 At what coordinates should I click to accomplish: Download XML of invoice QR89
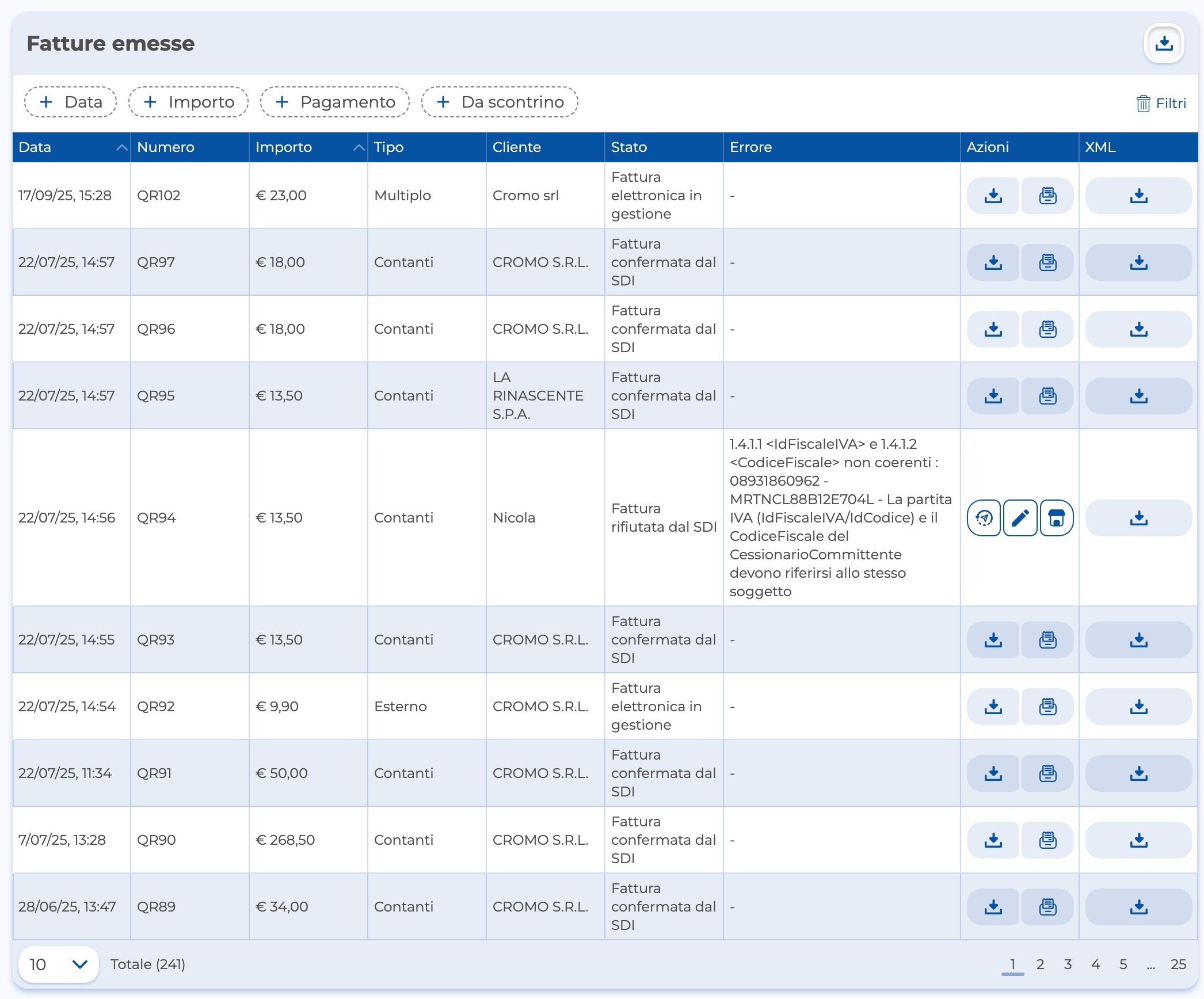1138,907
